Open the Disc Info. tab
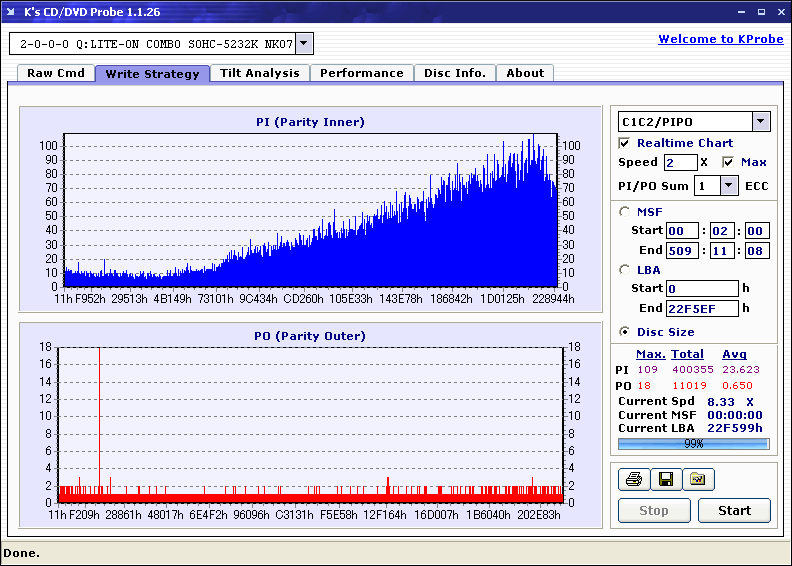The image size is (792, 566). pyautogui.click(x=455, y=73)
